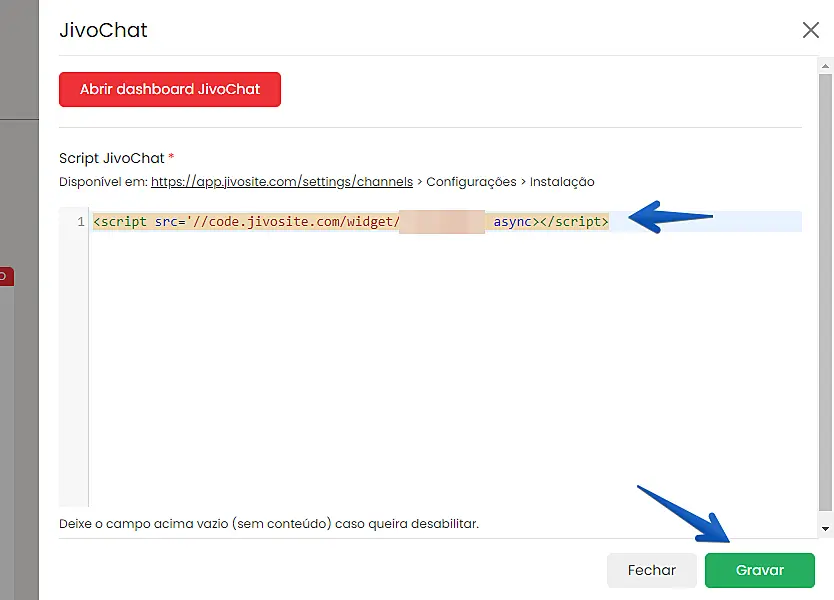Click the 'Deixe o campo acima vazio' hint text
This screenshot has width=834, height=600.
click(269, 524)
